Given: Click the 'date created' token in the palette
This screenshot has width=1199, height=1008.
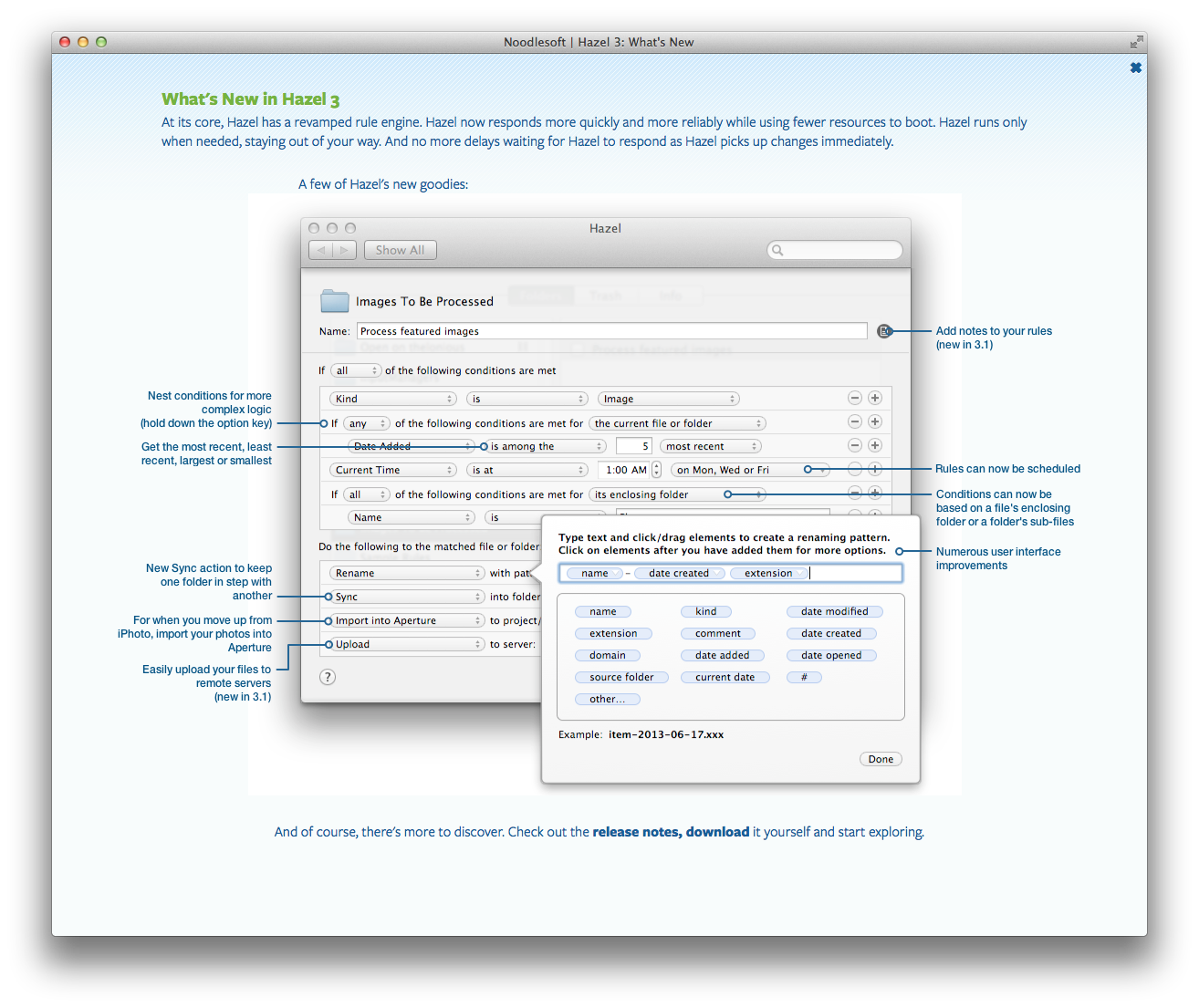Looking at the screenshot, I should (x=831, y=633).
